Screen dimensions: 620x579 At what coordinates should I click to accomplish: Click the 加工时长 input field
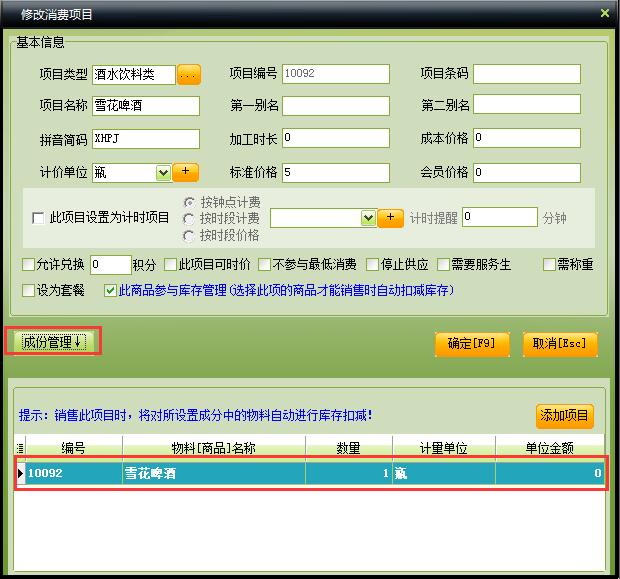pos(336,138)
